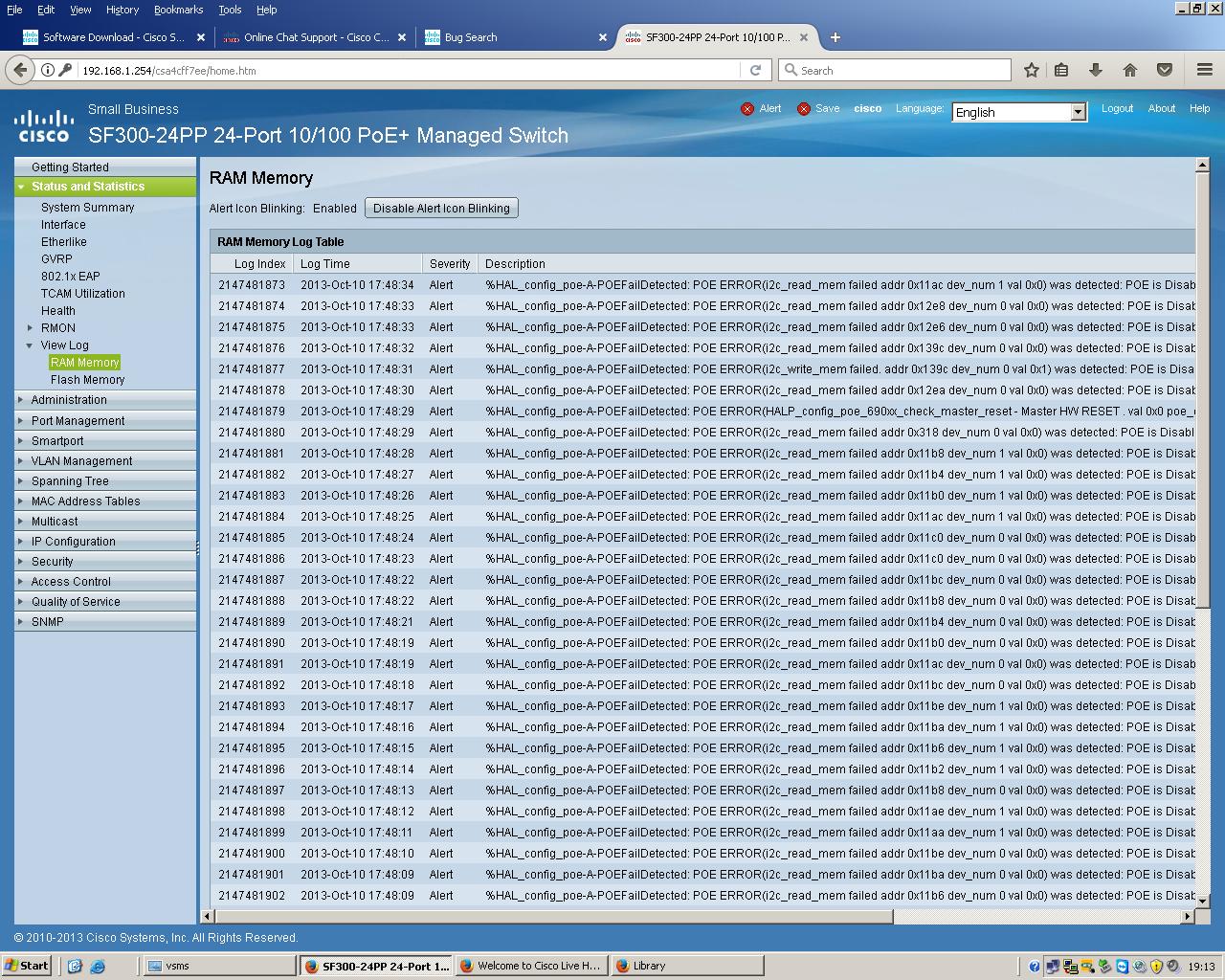
Task: Open the bookmarks list clipboard icon
Action: pos(1061,70)
